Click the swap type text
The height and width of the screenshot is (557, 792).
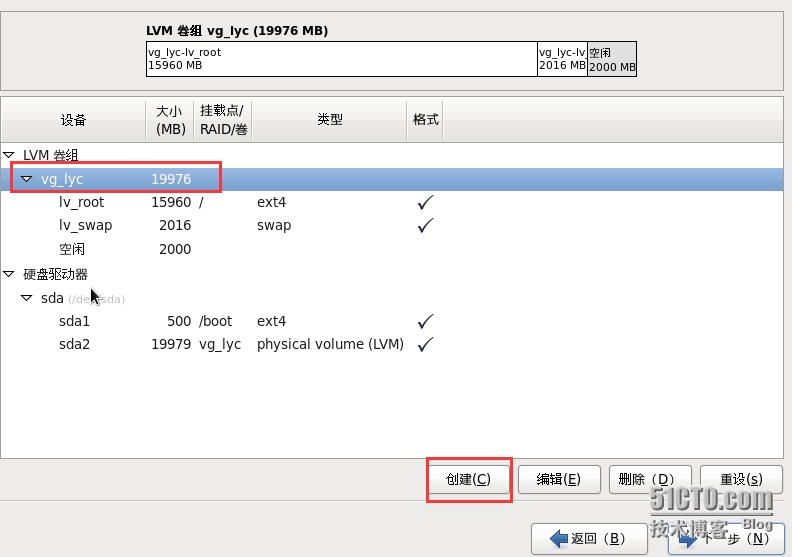pos(274,225)
